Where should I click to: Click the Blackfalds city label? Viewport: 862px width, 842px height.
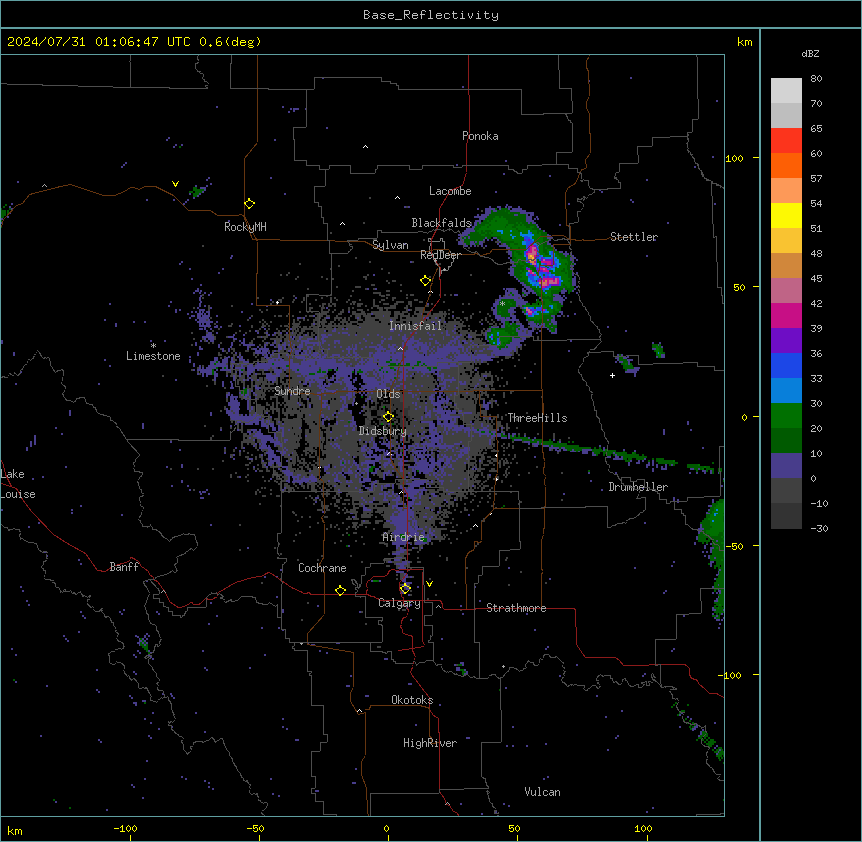tap(441, 223)
